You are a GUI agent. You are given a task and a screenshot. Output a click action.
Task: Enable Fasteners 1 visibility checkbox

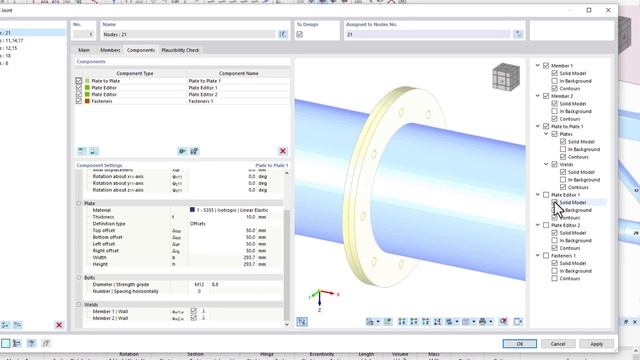546,256
